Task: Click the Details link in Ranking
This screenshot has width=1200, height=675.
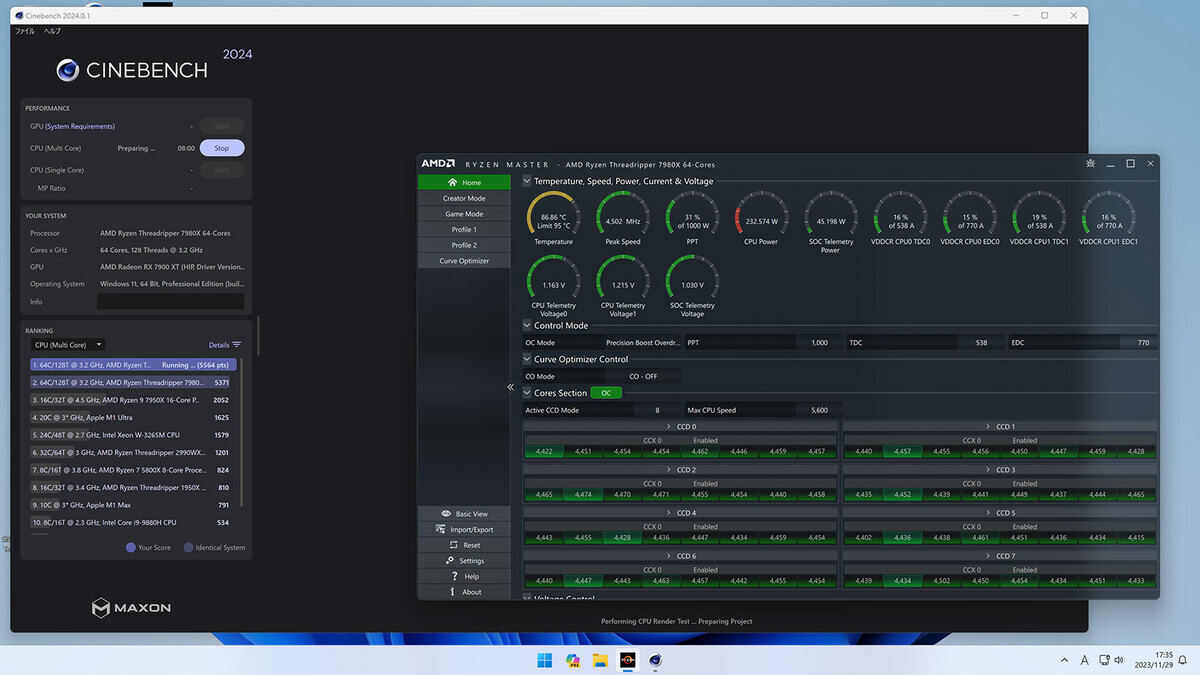Action: [219, 345]
